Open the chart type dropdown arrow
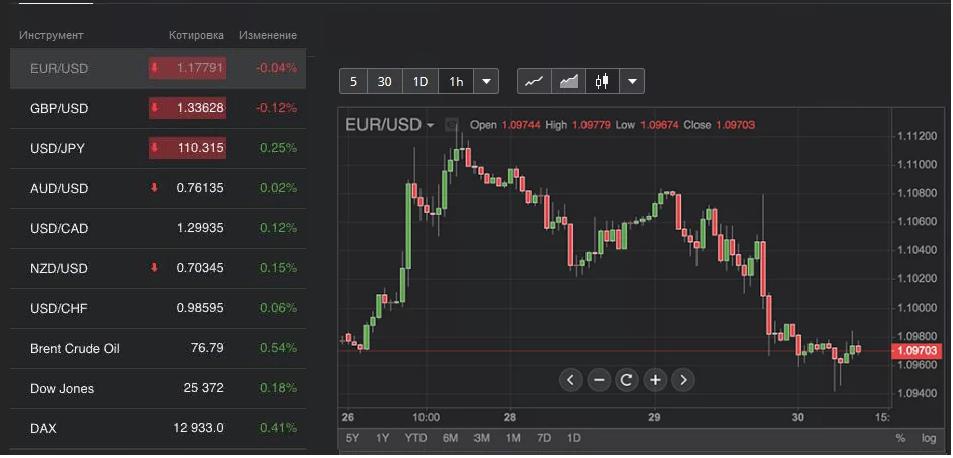Image resolution: width=953 pixels, height=458 pixels. (632, 81)
